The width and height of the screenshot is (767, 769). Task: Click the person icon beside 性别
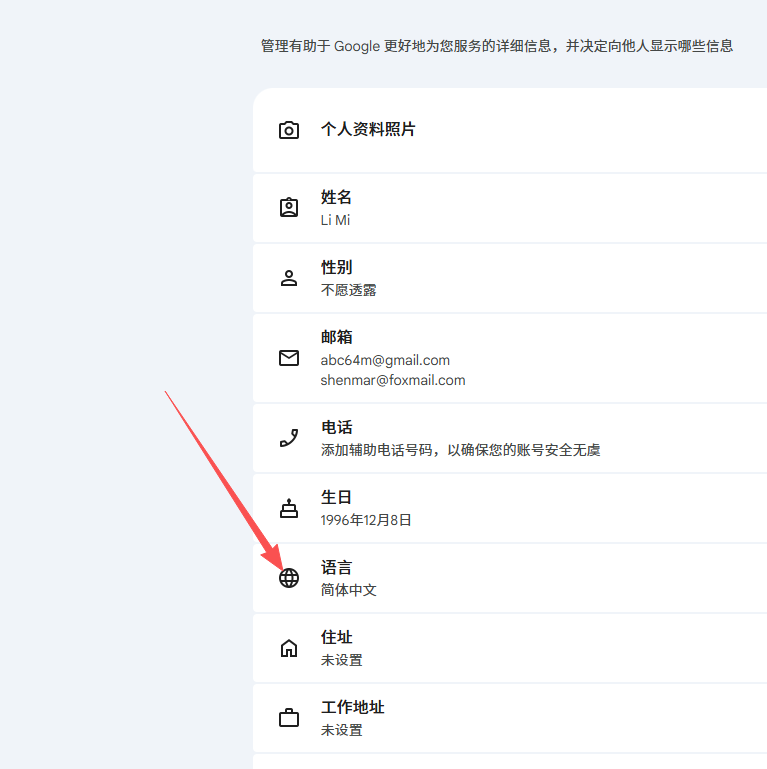[289, 278]
